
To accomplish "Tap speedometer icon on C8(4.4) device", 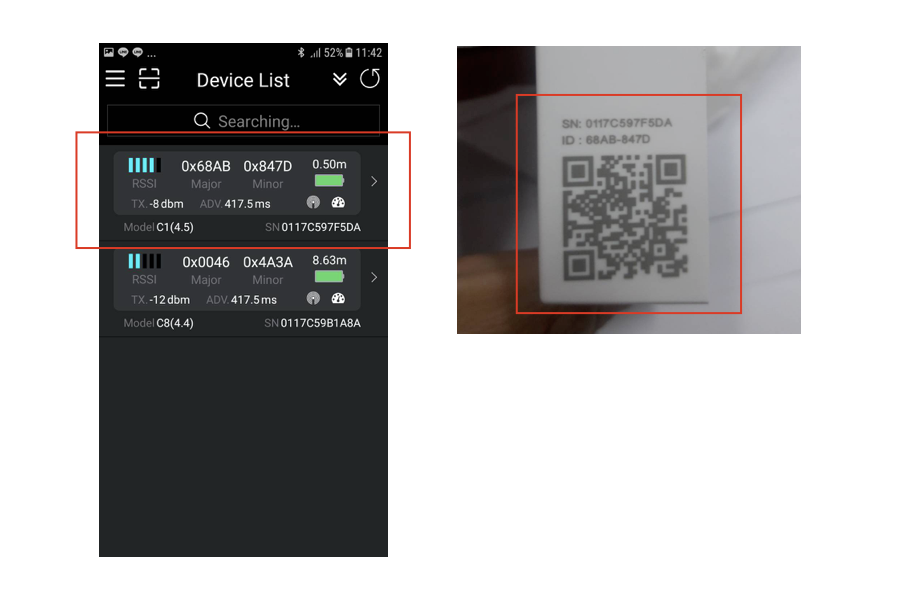I will coord(338,298).
